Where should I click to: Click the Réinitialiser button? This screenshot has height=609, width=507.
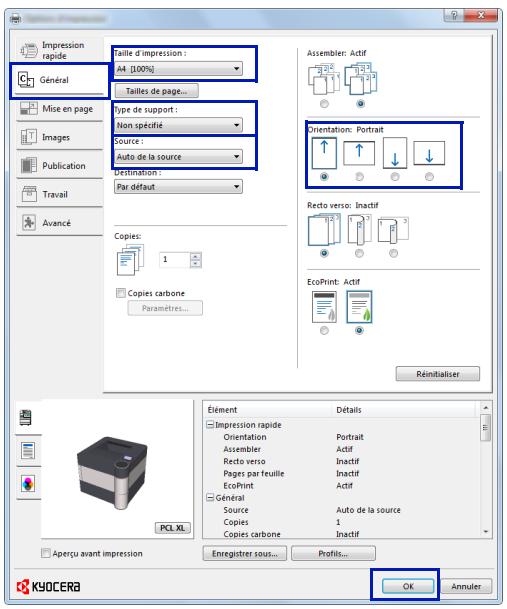click(437, 374)
